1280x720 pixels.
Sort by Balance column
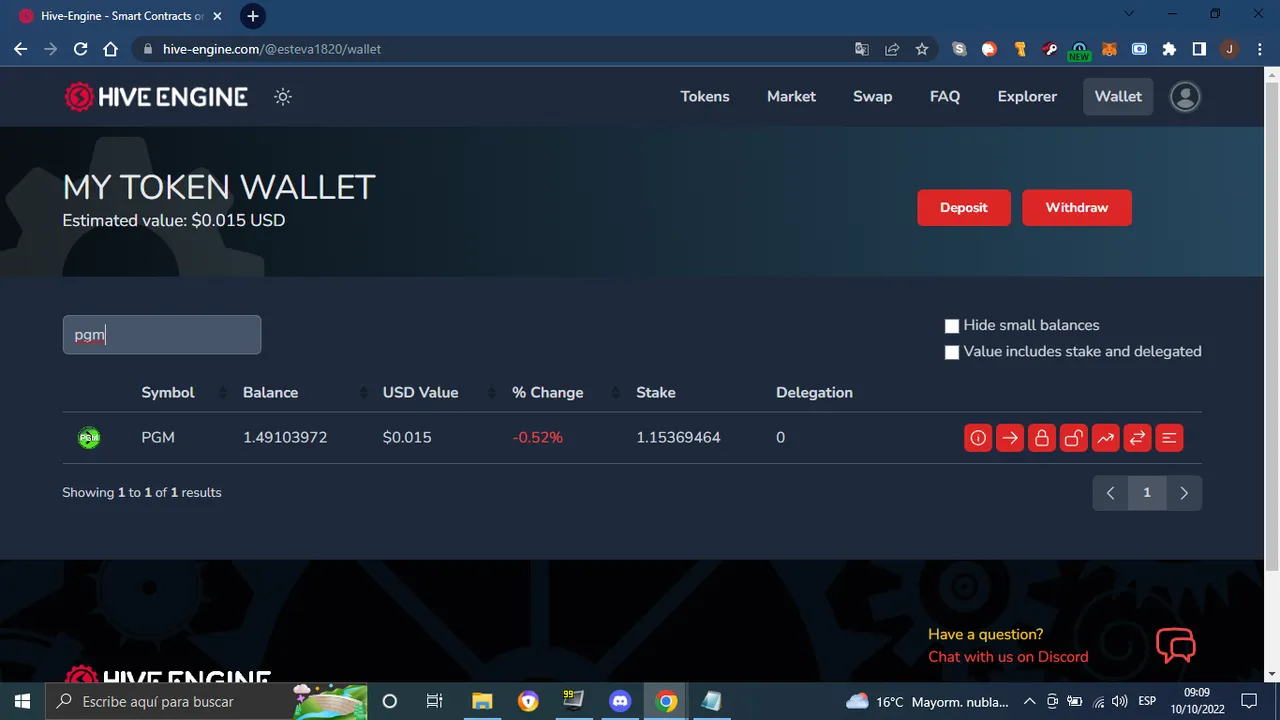pos(270,393)
